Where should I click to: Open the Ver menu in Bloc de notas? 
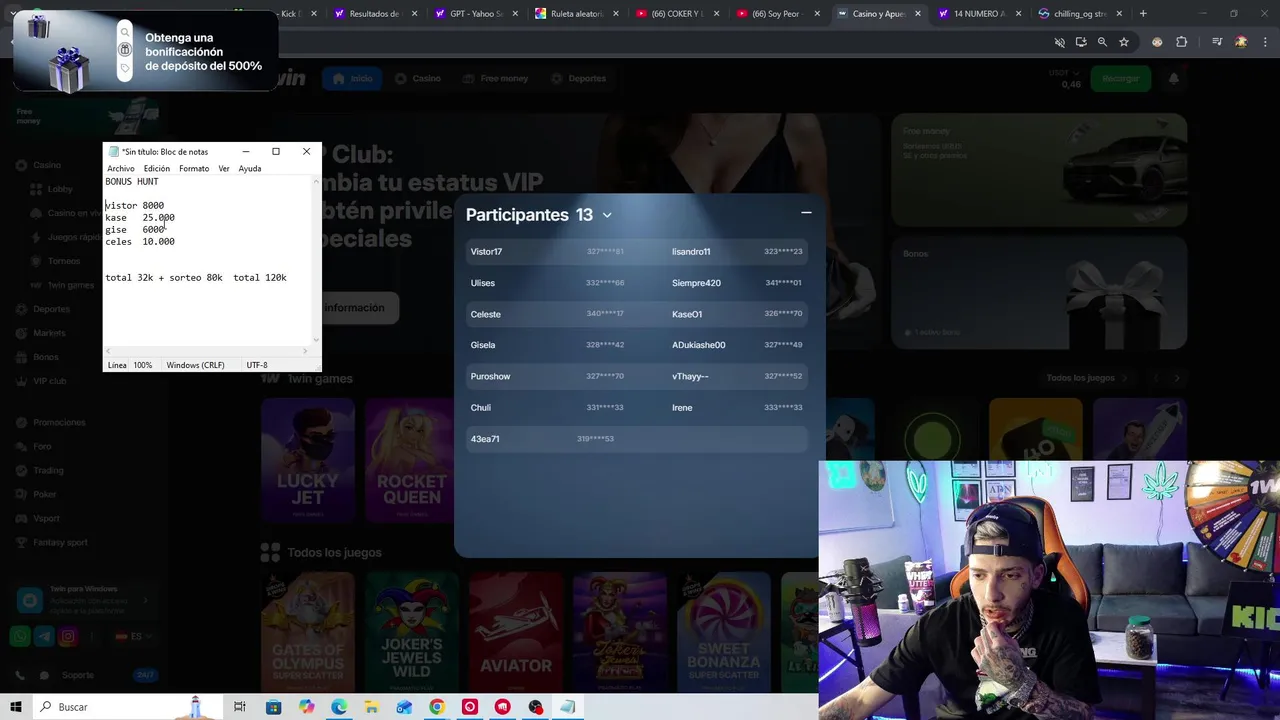coord(224,168)
